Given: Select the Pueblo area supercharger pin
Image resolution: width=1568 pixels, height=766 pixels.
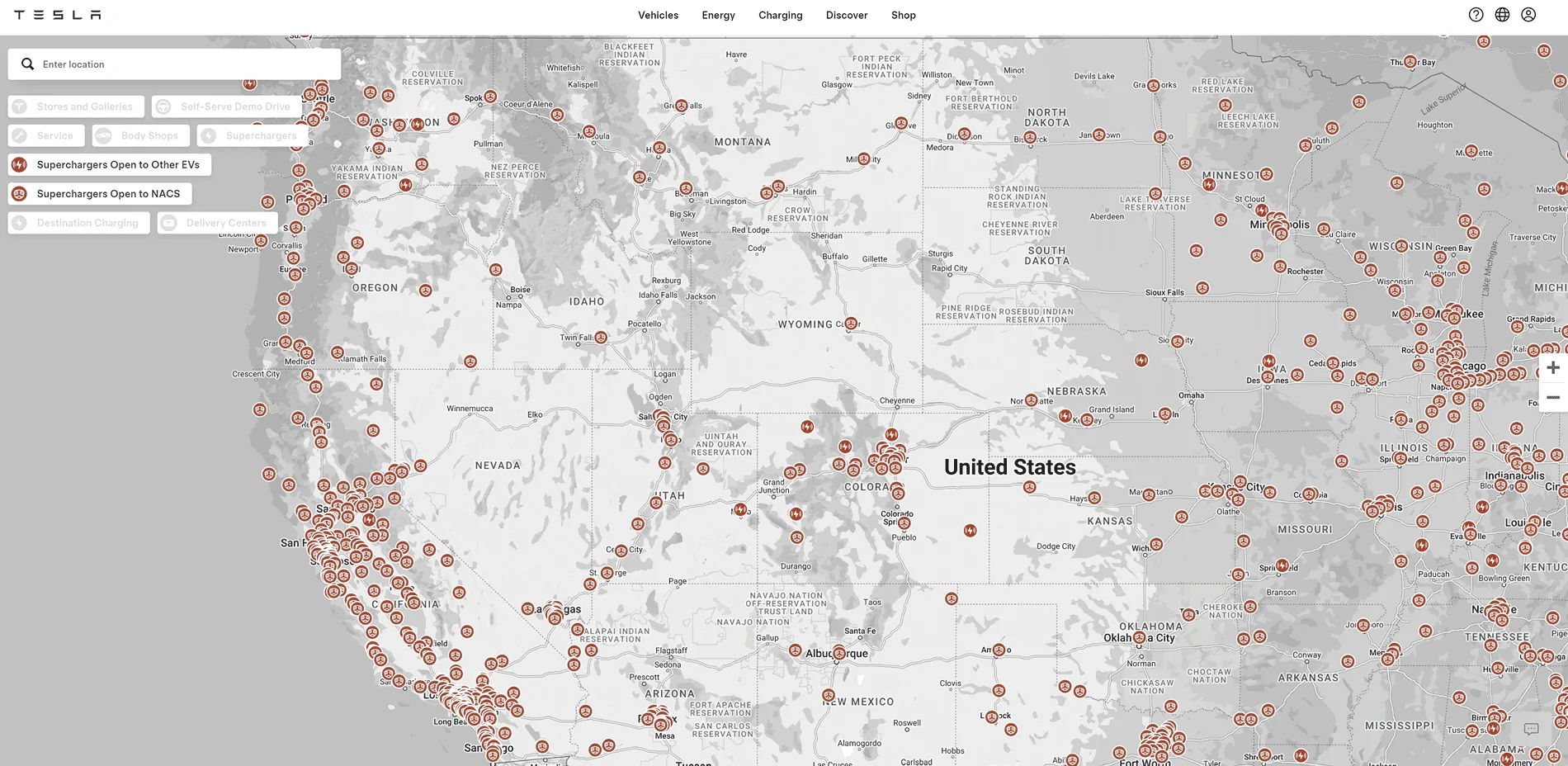Looking at the screenshot, I should coord(904,523).
